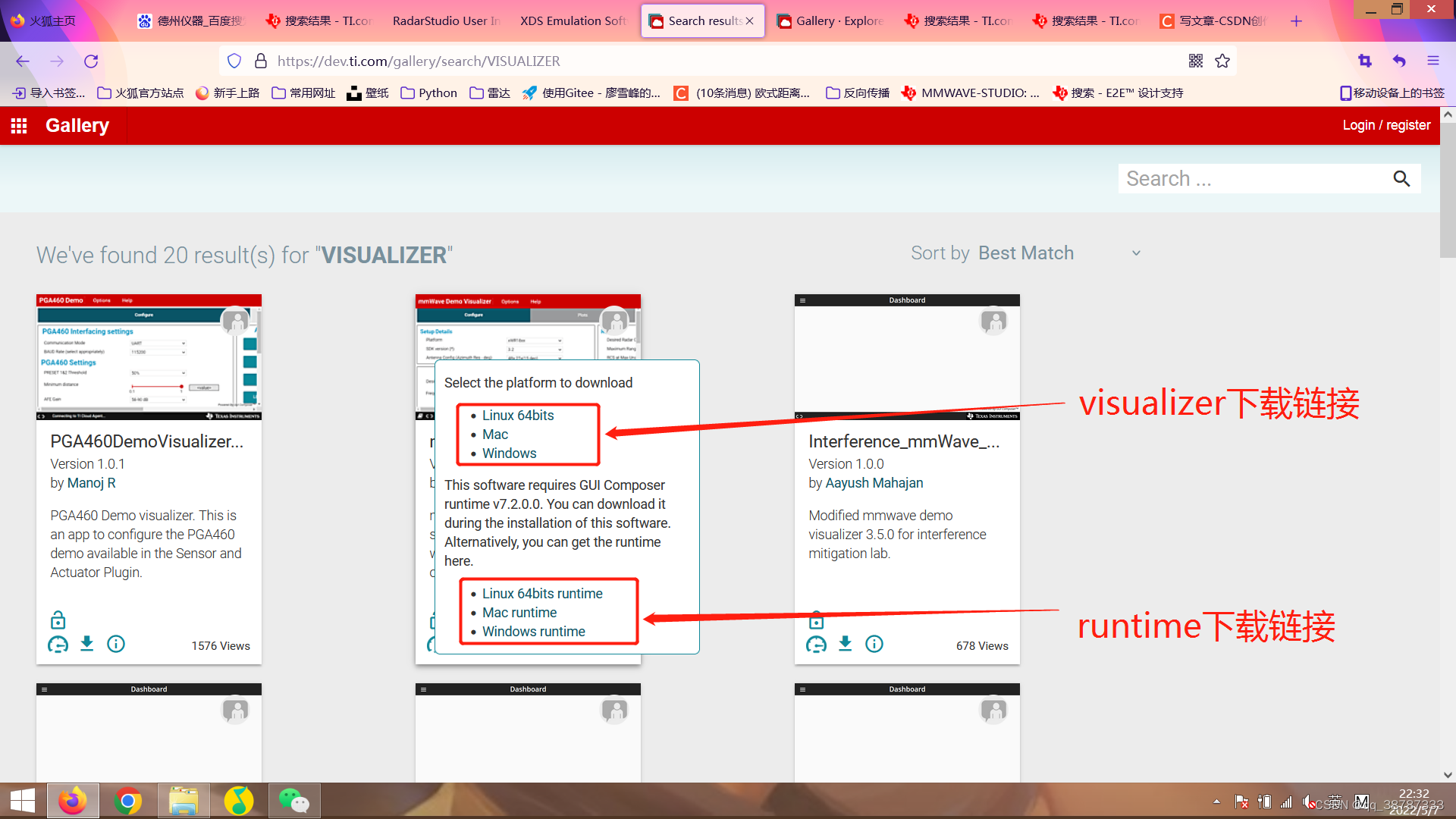This screenshot has width=1456, height=819.
Task: Open the Firefox hamburger menu
Action: tap(1433, 61)
